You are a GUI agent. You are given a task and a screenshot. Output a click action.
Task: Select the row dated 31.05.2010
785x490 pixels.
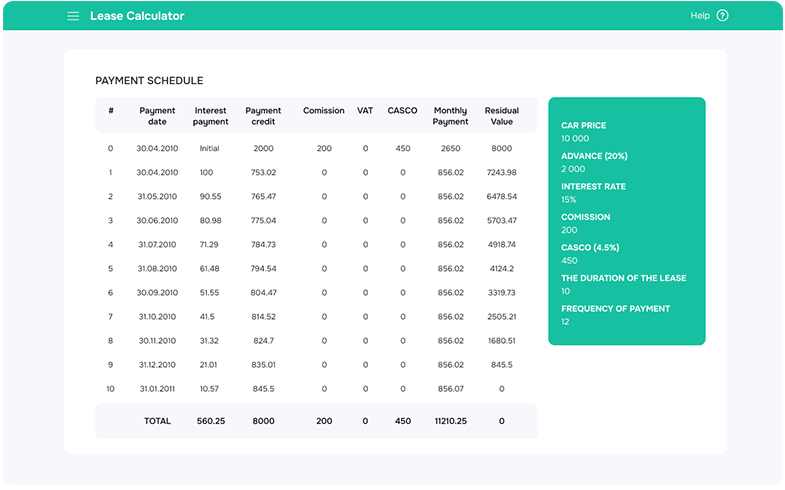(x=158, y=196)
